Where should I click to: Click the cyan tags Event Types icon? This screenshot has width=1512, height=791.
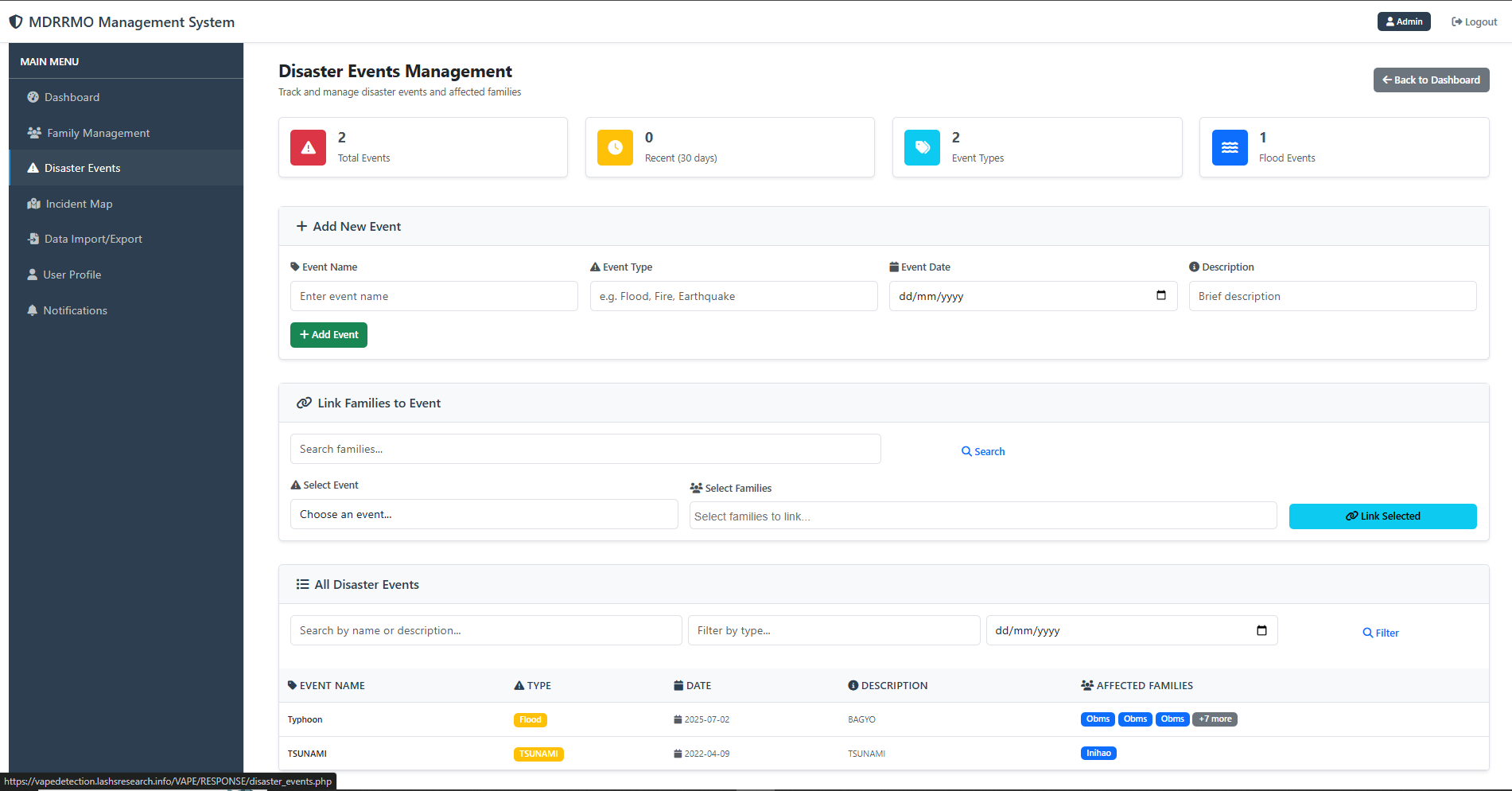pos(922,147)
